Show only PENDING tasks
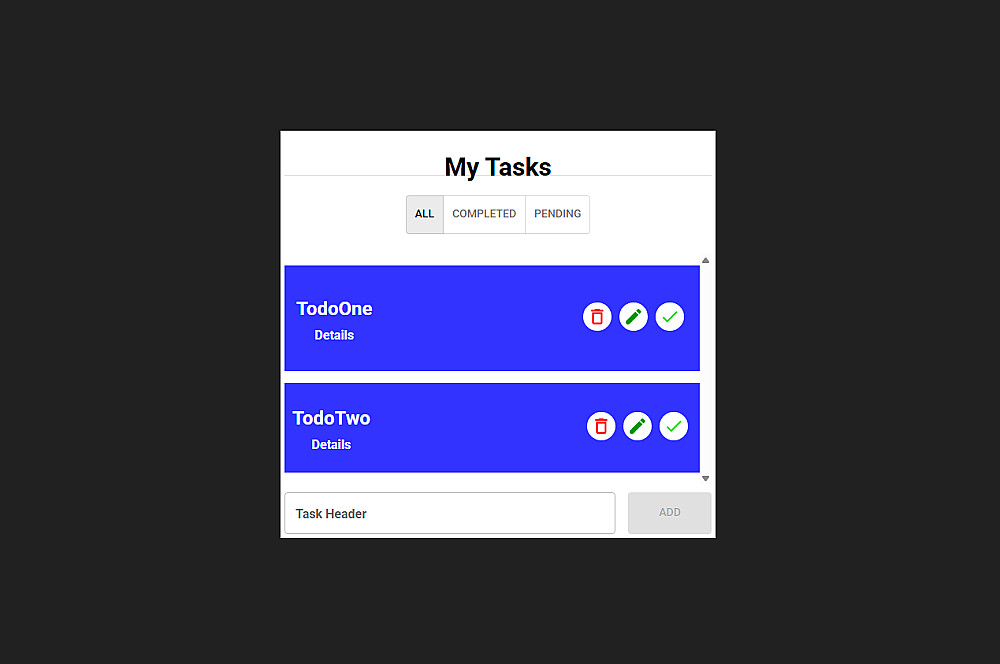This screenshot has height=664, width=1000. pos(557,214)
